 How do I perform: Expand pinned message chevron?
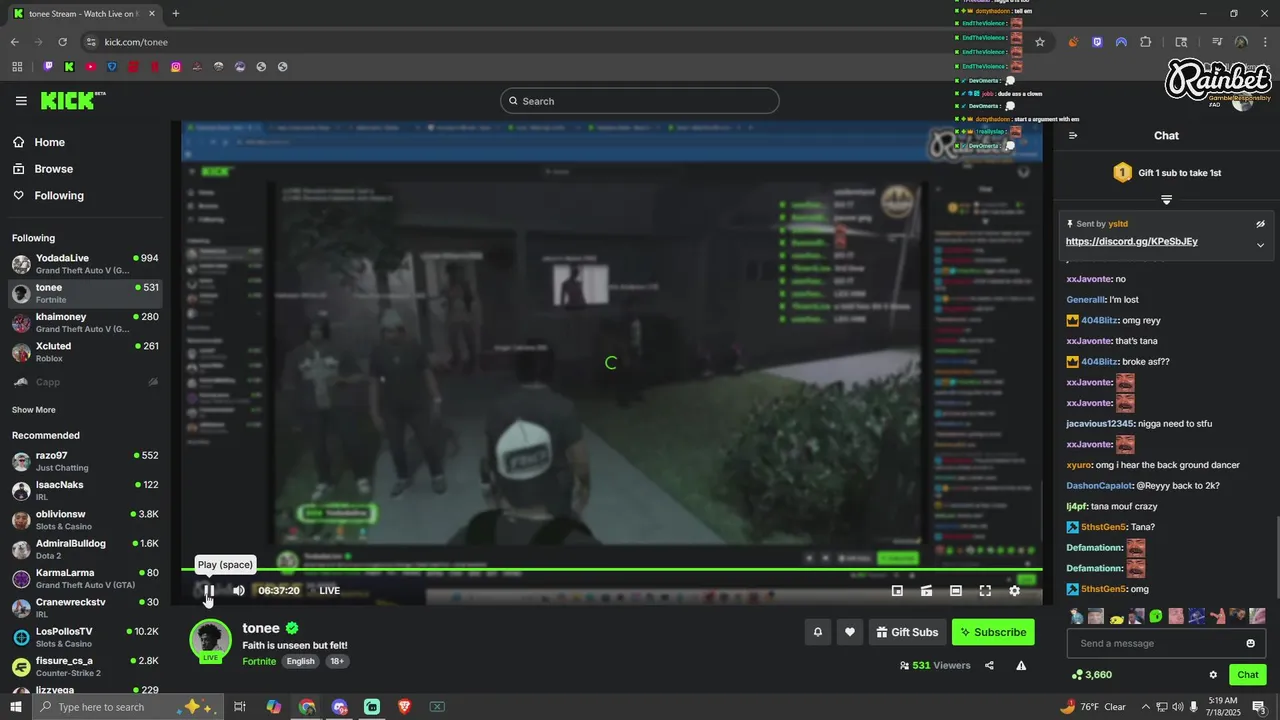(1260, 245)
